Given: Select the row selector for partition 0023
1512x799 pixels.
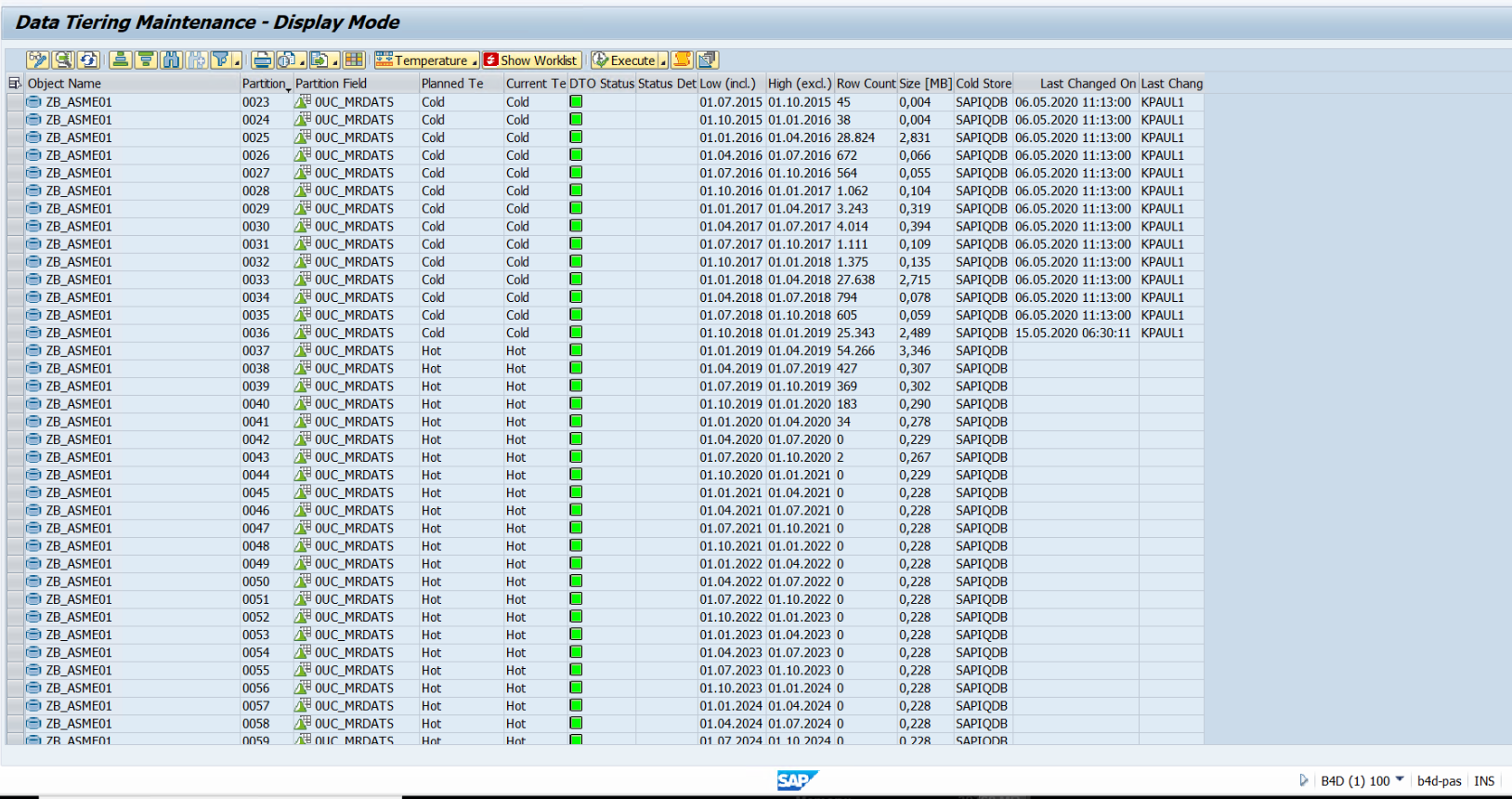Looking at the screenshot, I should [x=15, y=102].
